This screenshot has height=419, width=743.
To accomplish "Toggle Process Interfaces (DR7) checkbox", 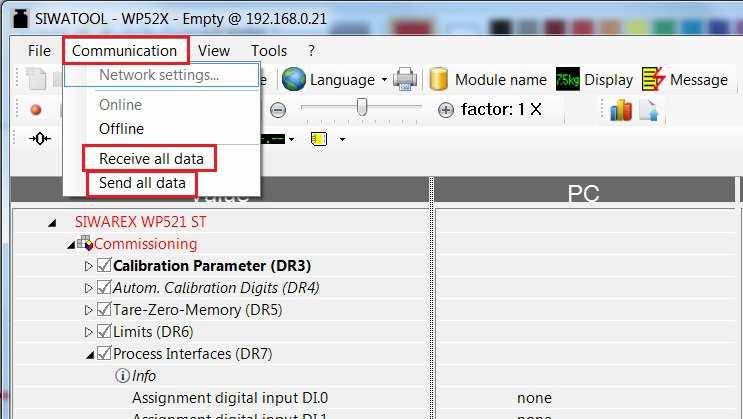I will click(104, 353).
